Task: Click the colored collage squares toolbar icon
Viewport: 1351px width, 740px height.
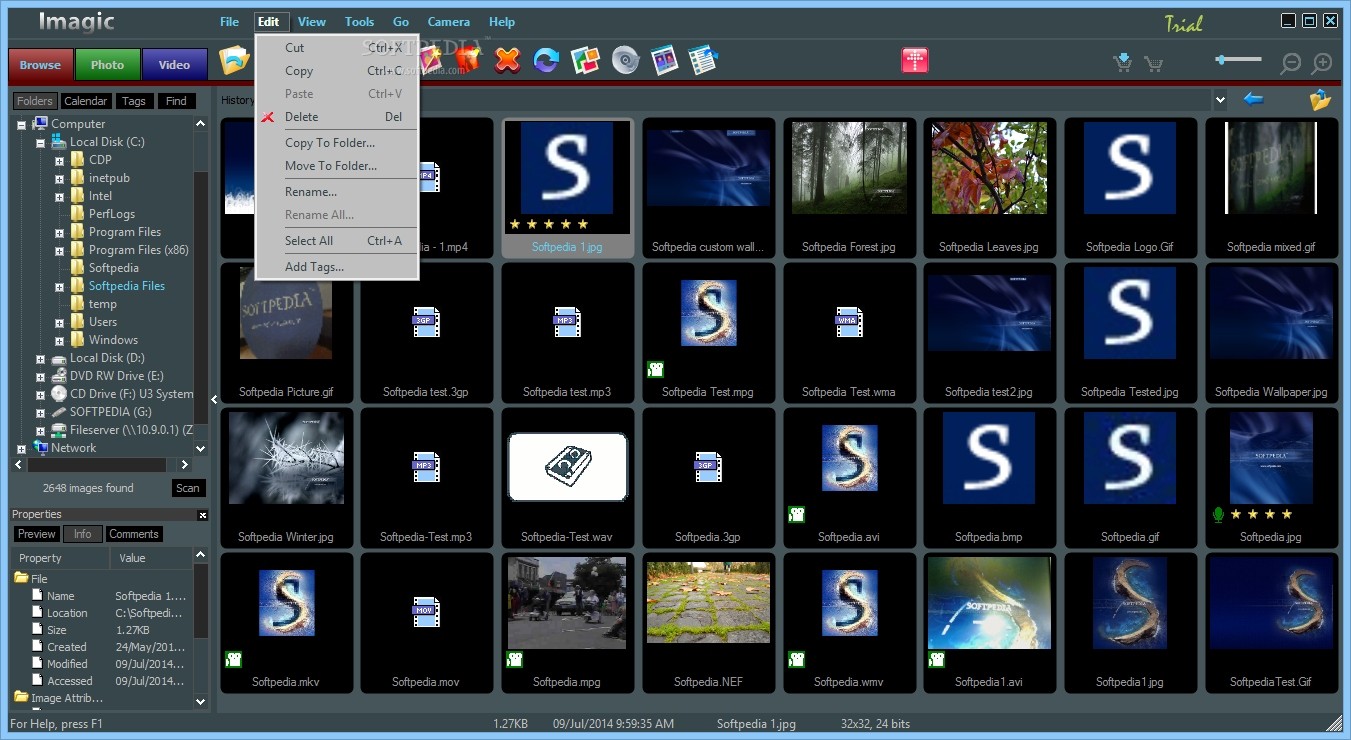Action: click(x=585, y=61)
